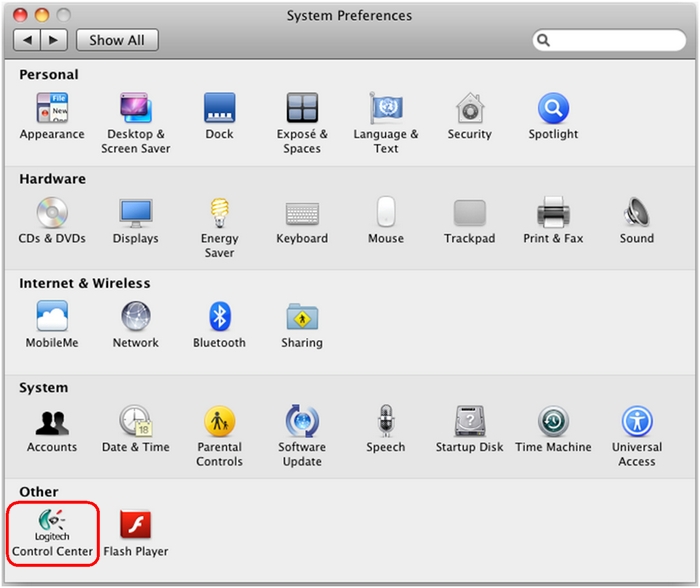Image resolution: width=700 pixels, height=588 pixels.
Task: Click the preferences search field
Action: (x=609, y=40)
